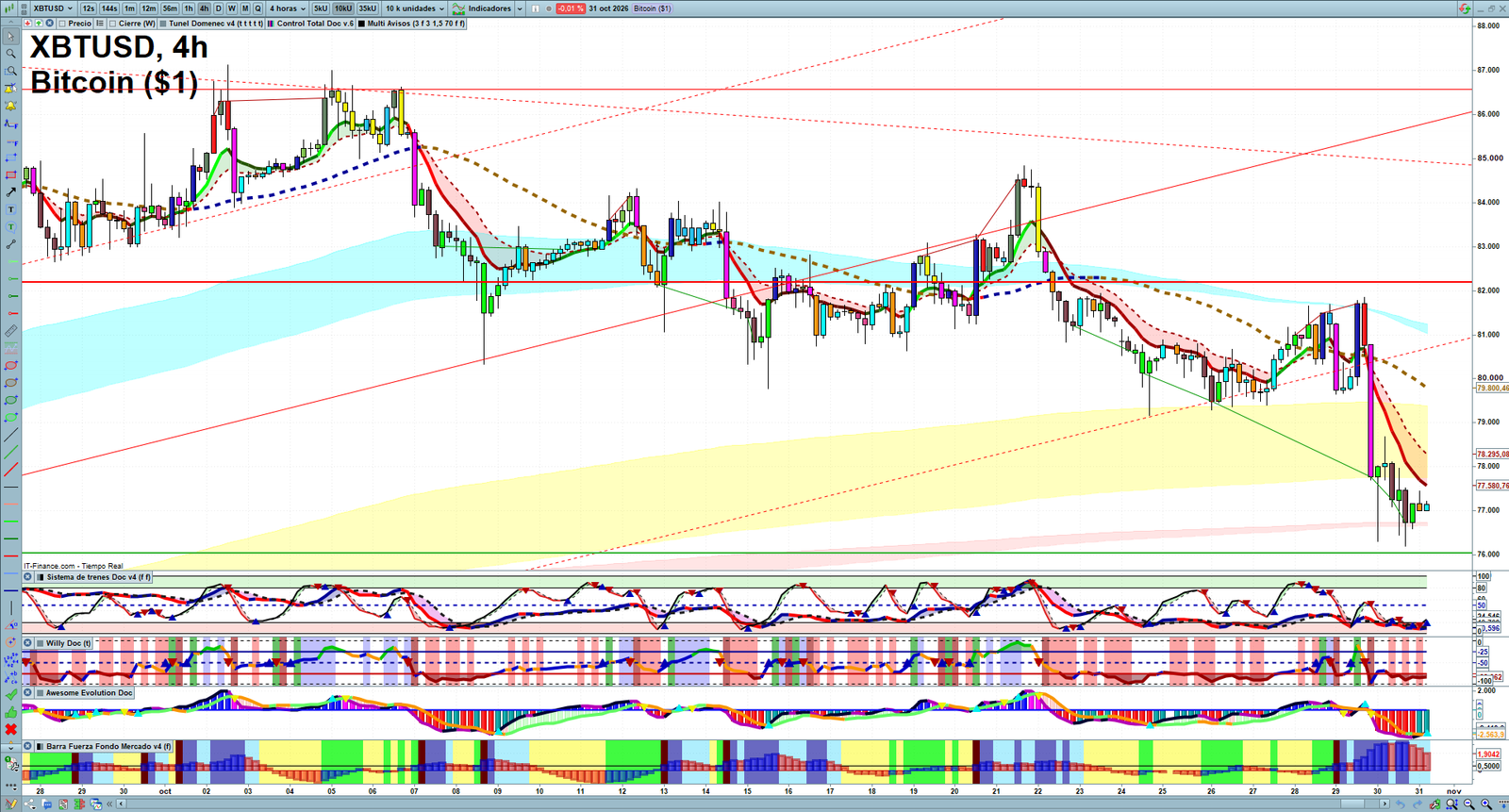Zoom out using bottom-right magnifier minus
Image resolution: width=1509 pixels, height=812 pixels.
point(1469,804)
